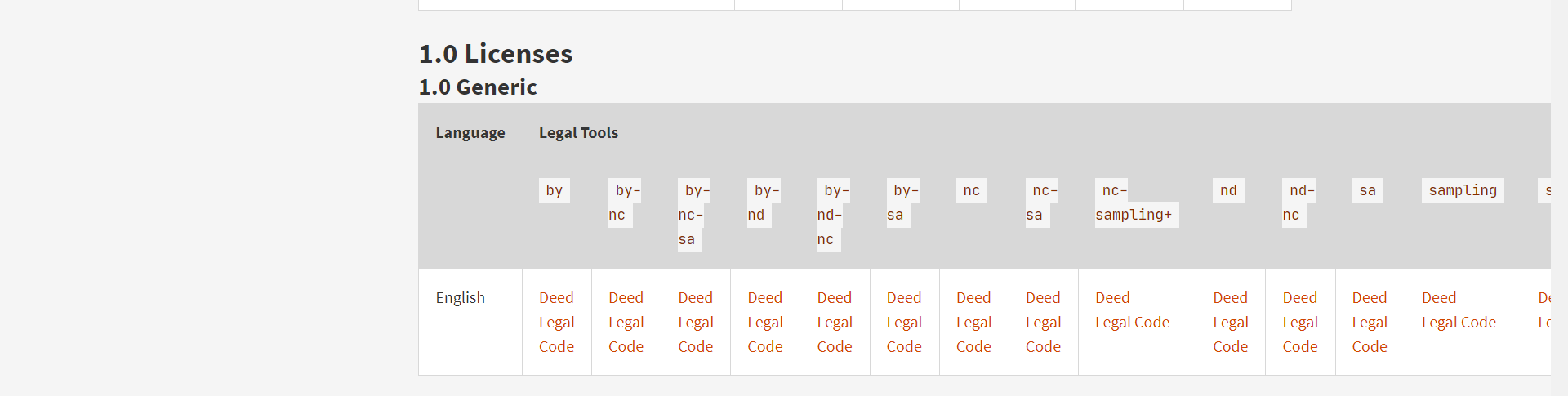This screenshot has height=396, width=1568.
Task: Click the 'by' license code header
Action: (555, 190)
